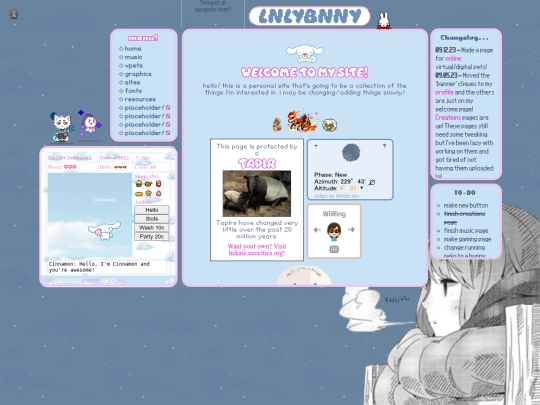Open the WiiRing title link
The width and height of the screenshot is (540, 405).
pyautogui.click(x=334, y=214)
